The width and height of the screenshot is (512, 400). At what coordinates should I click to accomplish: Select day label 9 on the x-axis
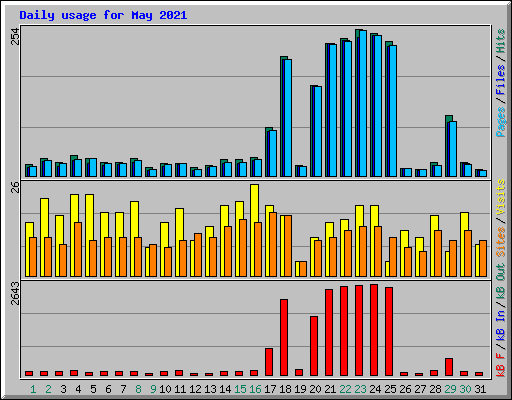tap(153, 389)
